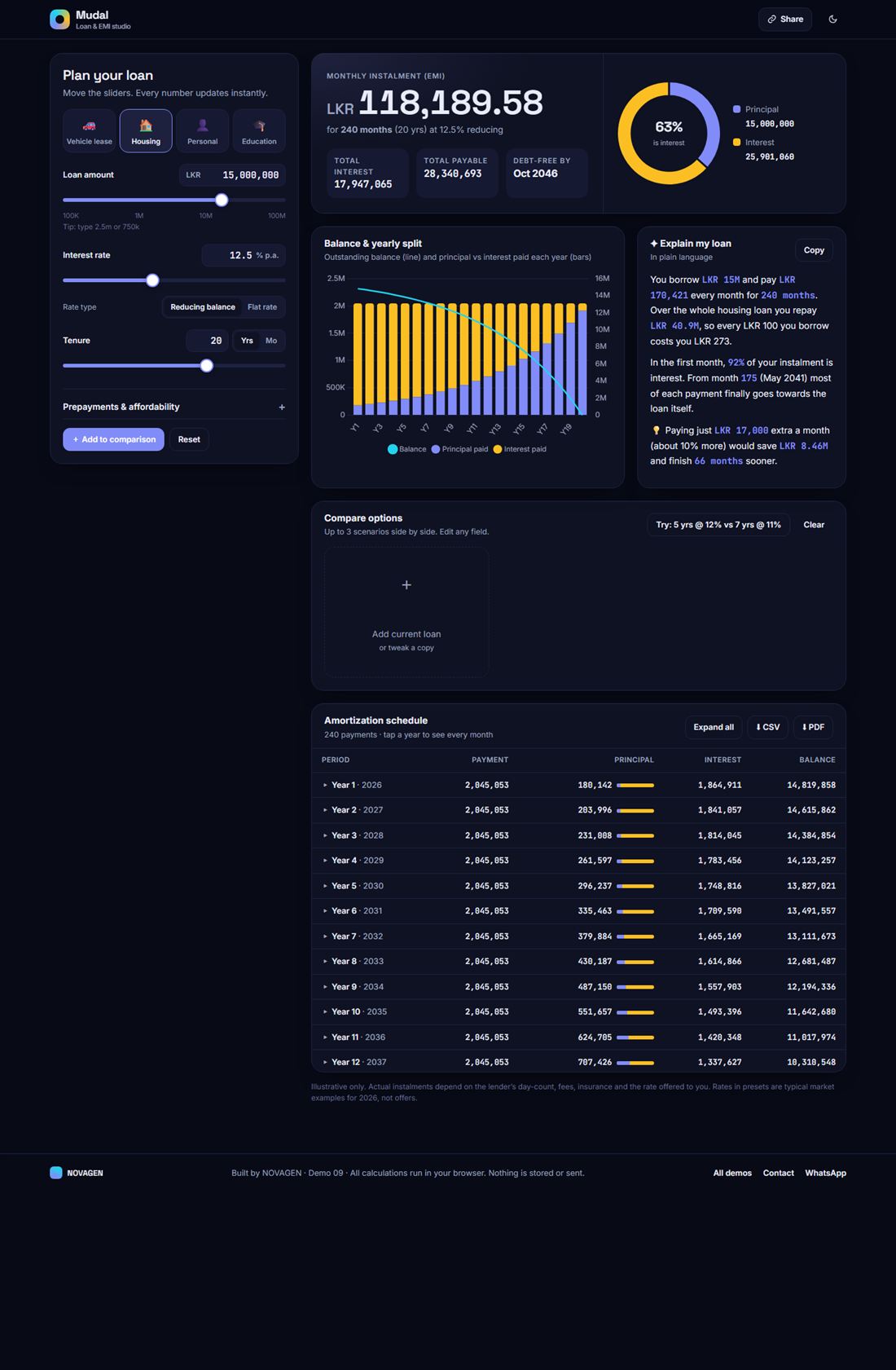
Task: Expand the Year 8 · 2033 row
Action: [x=578, y=962]
